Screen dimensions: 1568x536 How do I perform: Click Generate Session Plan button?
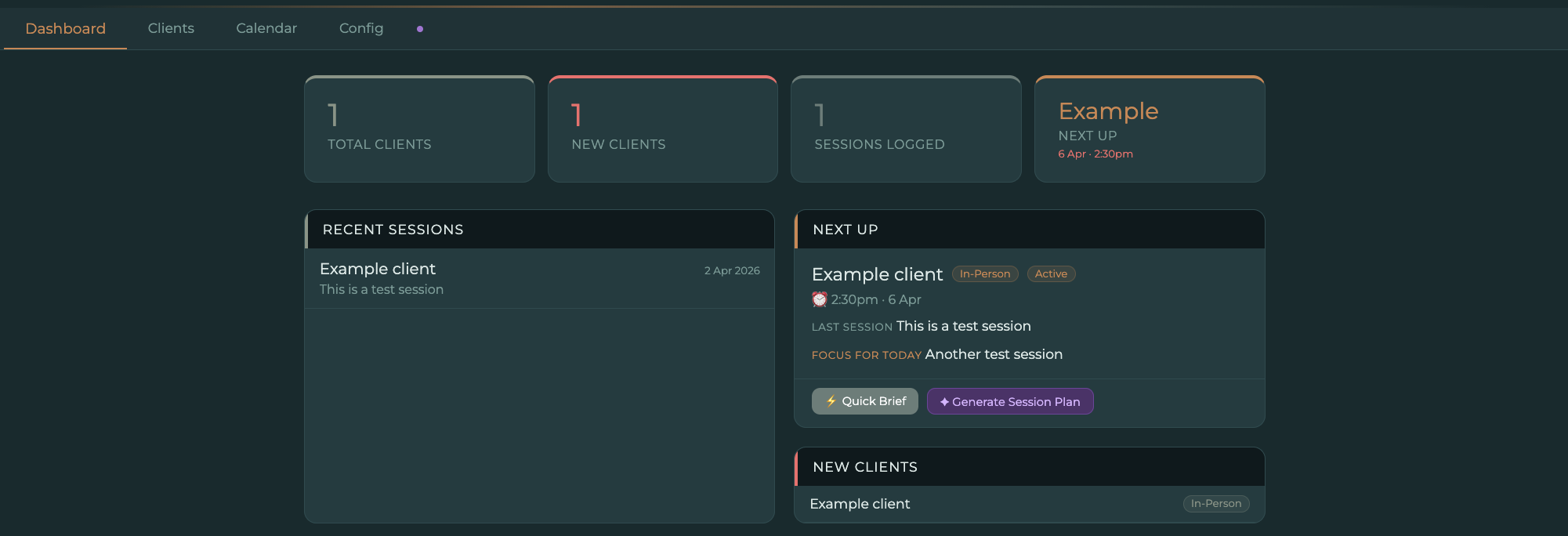[x=1010, y=402]
